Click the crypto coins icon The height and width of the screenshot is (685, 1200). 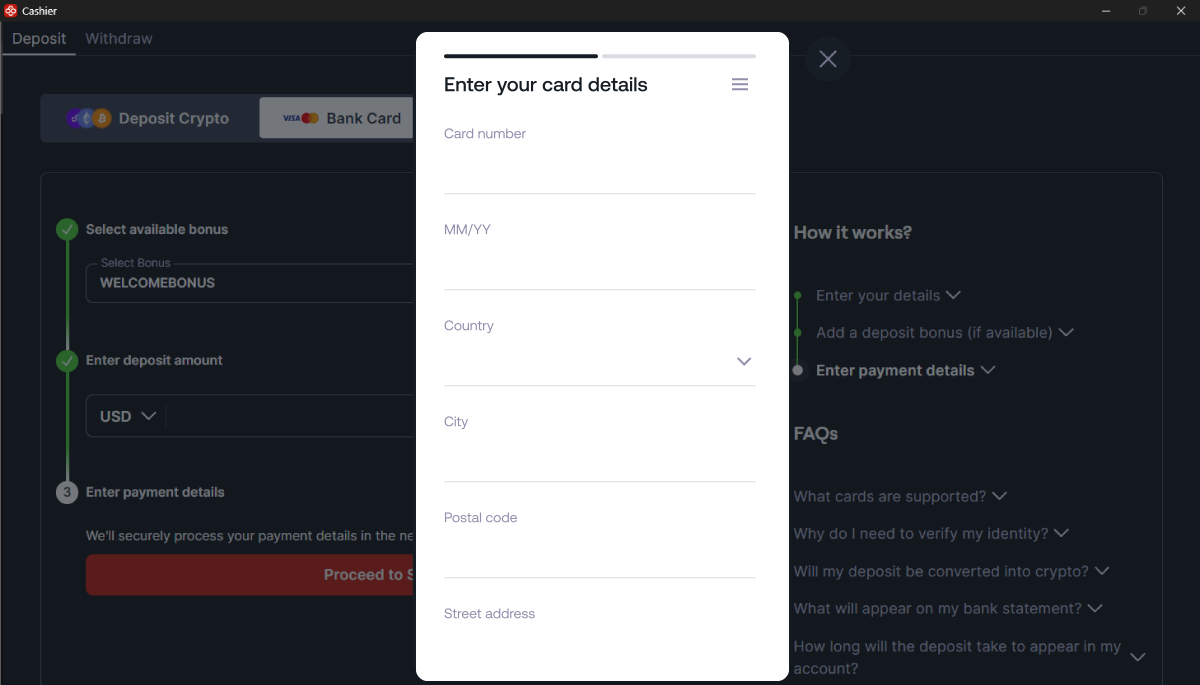(89, 118)
